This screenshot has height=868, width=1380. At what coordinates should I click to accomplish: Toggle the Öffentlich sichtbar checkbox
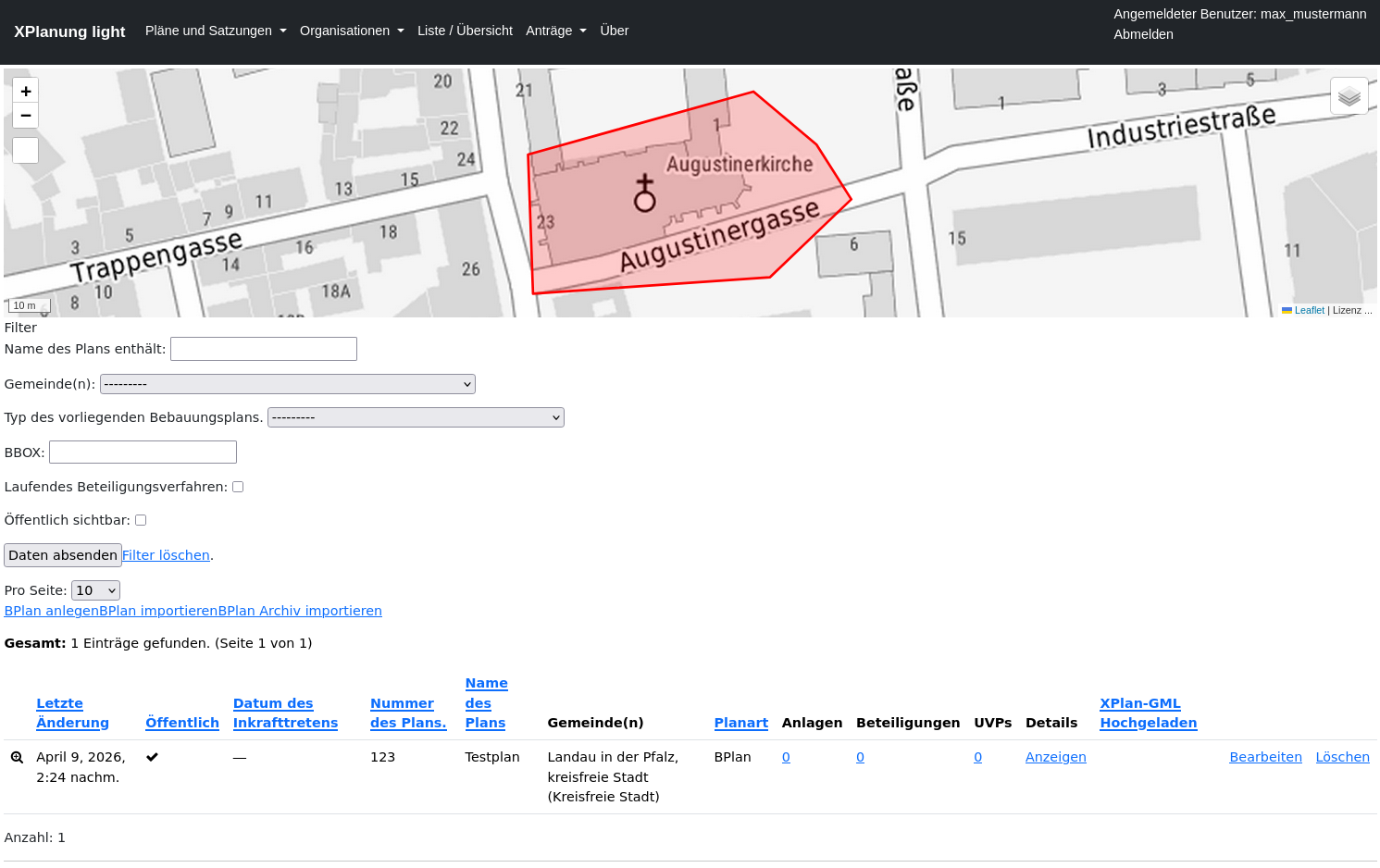pos(141,520)
